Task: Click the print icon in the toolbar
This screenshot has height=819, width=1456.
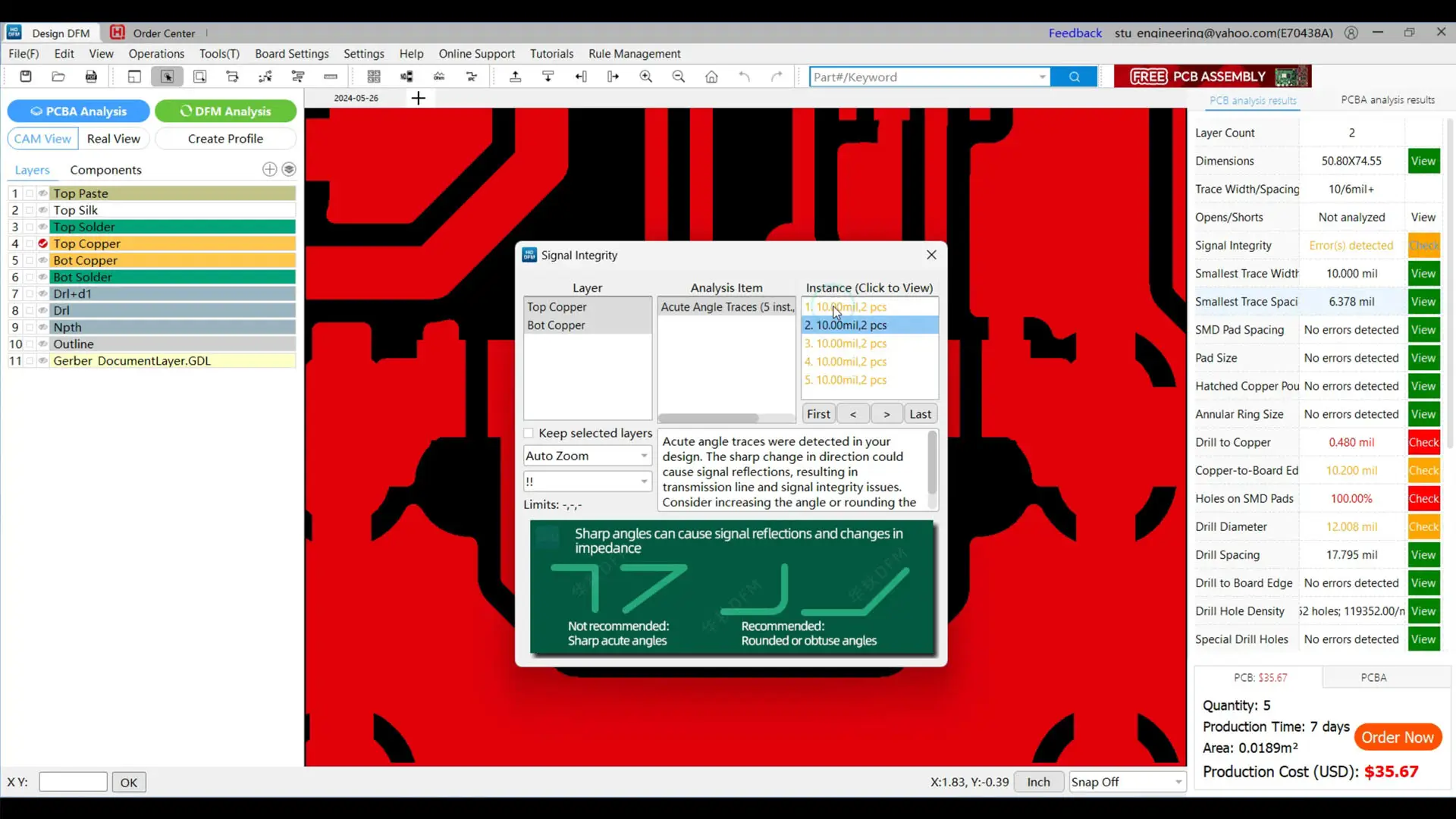Action: [91, 77]
